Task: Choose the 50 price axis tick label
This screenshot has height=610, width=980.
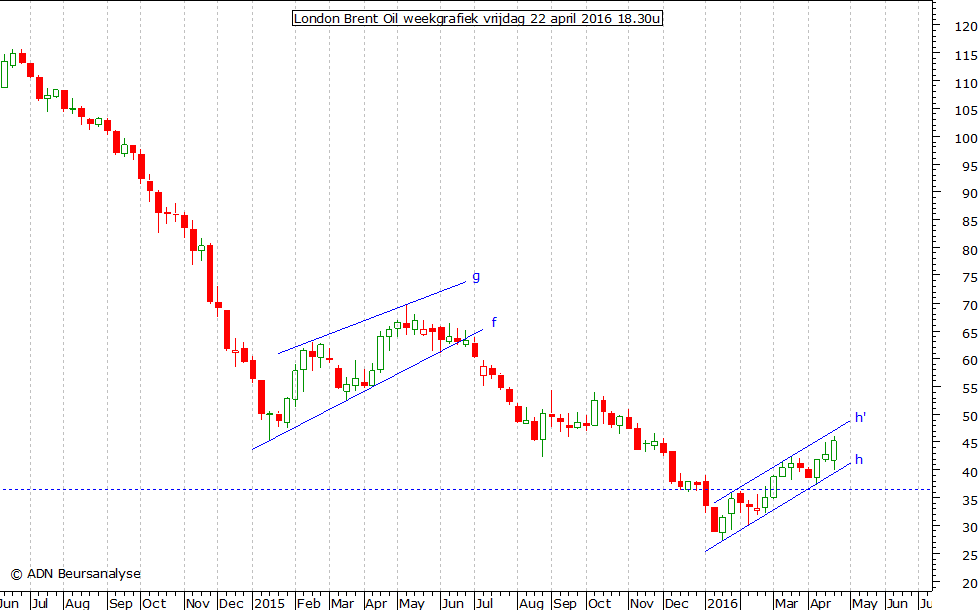Action: pos(969,416)
